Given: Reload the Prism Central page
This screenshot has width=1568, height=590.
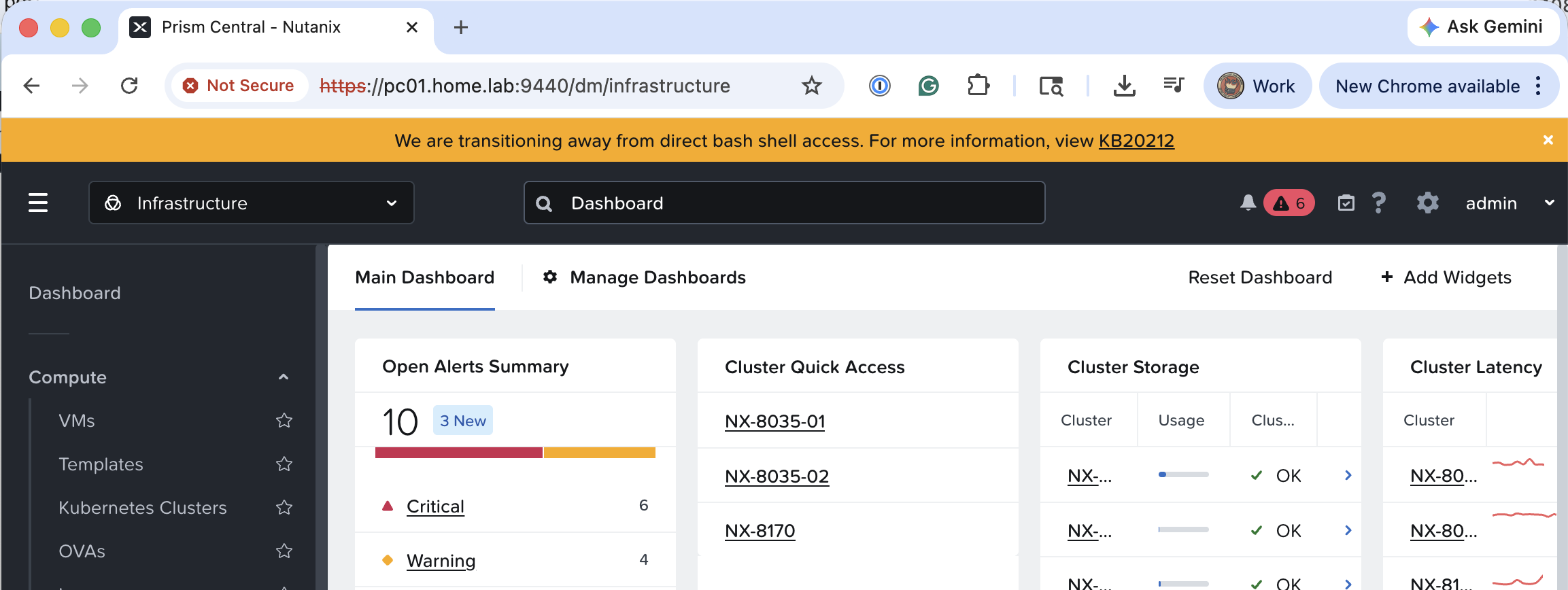Looking at the screenshot, I should click(129, 86).
